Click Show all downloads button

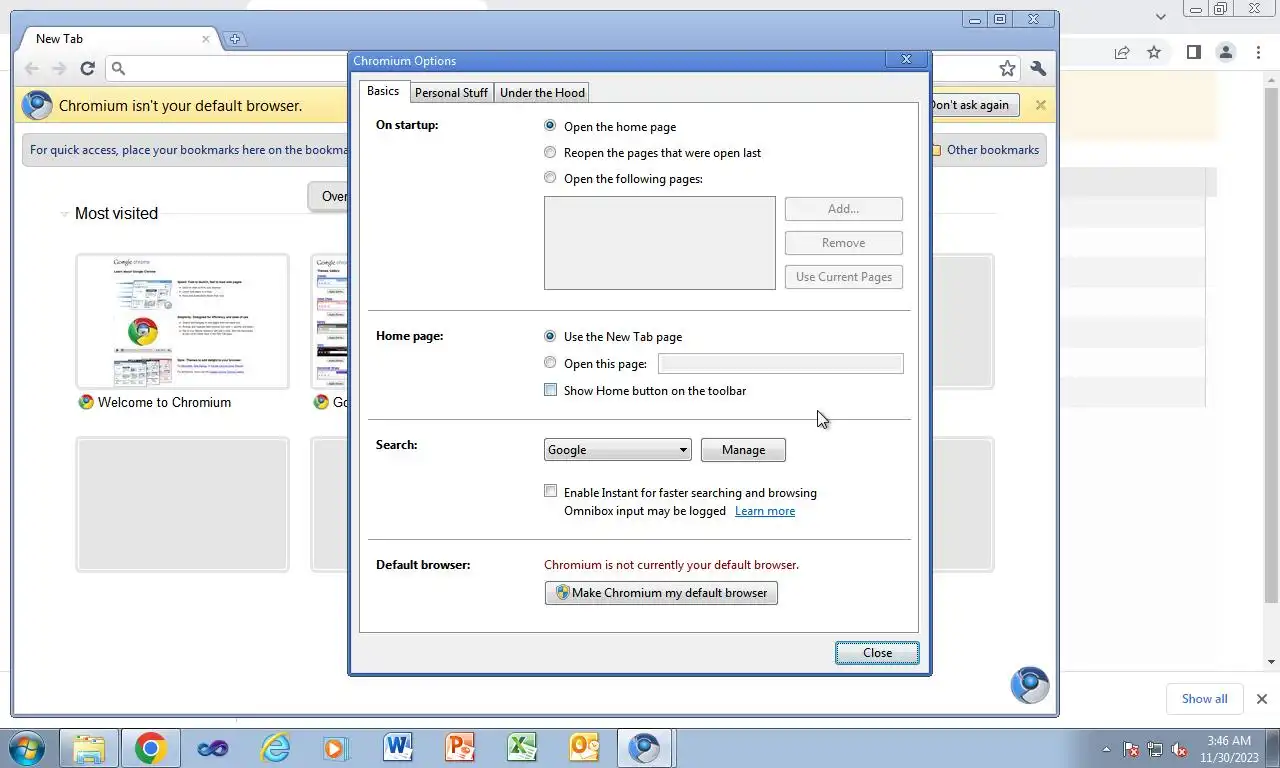(x=1204, y=699)
